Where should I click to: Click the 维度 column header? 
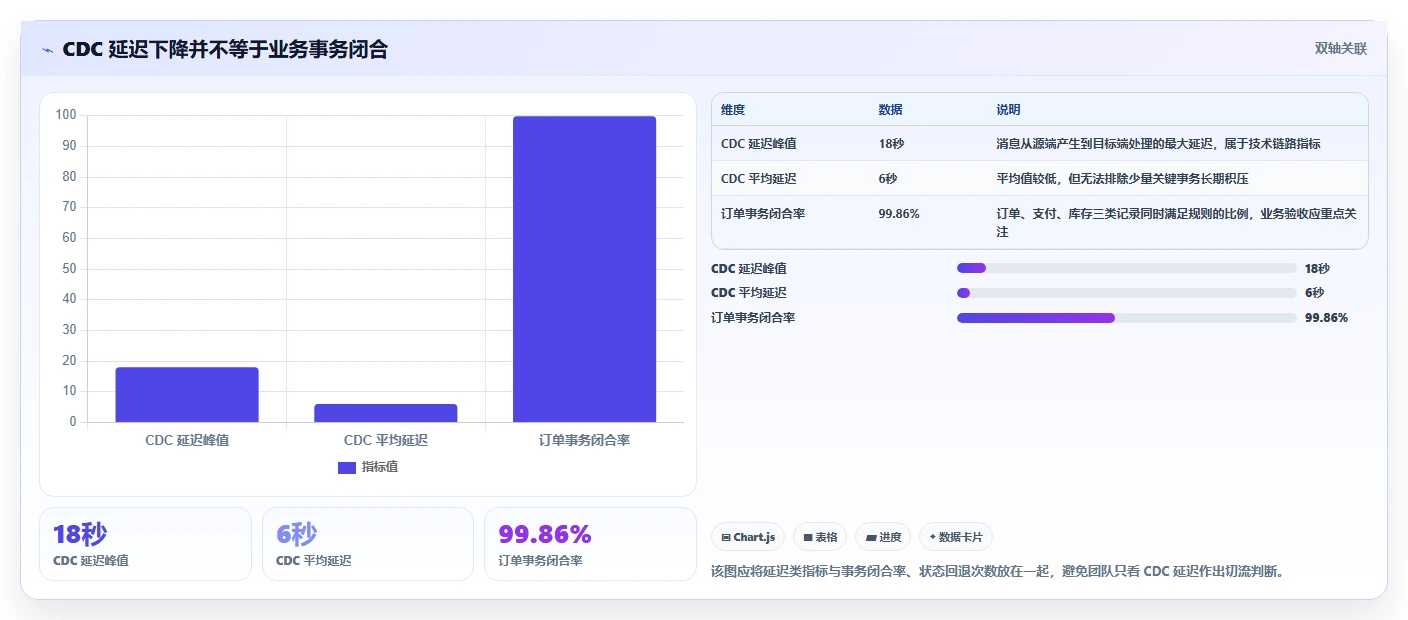[733, 110]
